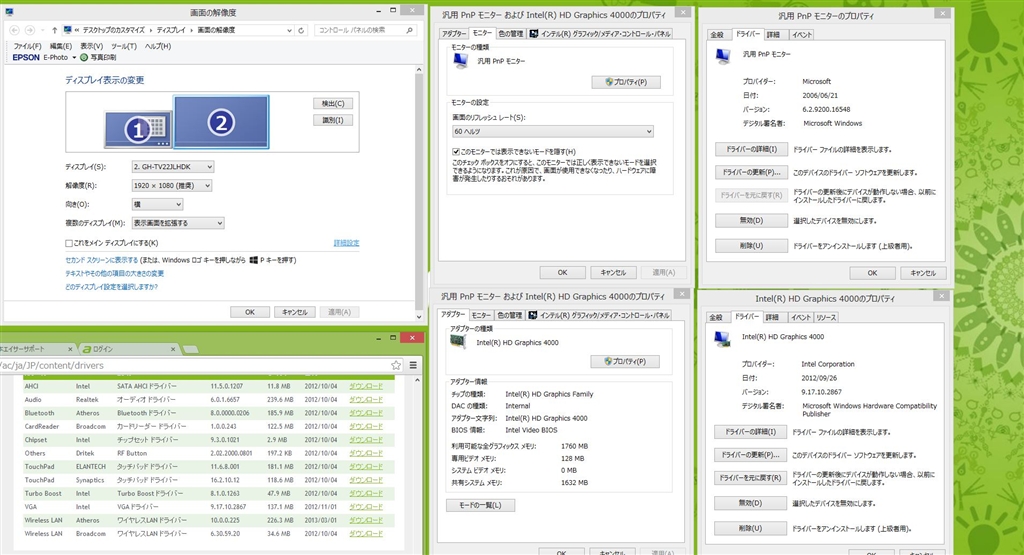The height and width of the screenshot is (555, 1024).
Task: Click キャンセル in screen resolution window
Action: pyautogui.click(x=295, y=312)
